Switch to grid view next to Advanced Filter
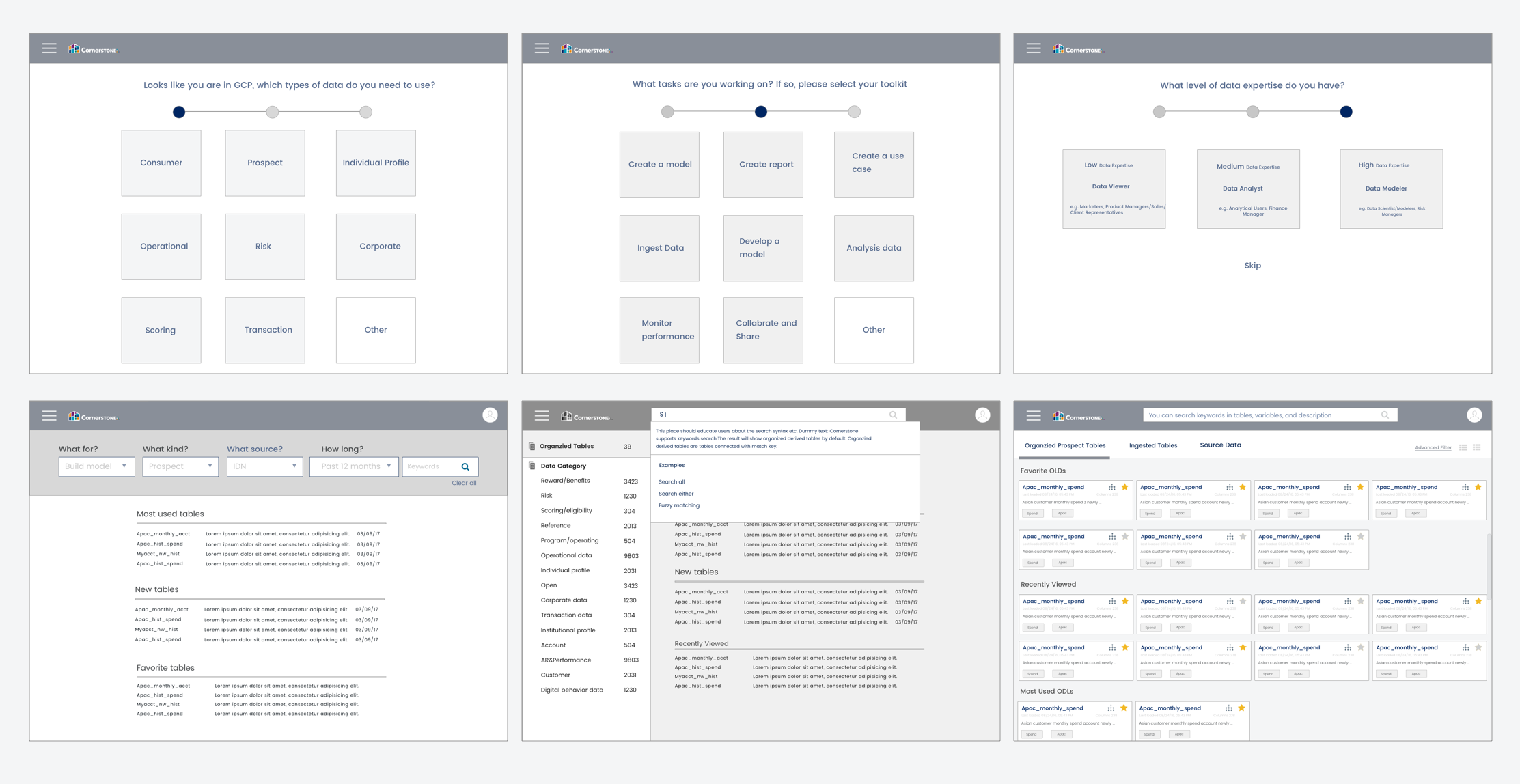1520x784 pixels. pyautogui.click(x=1477, y=447)
